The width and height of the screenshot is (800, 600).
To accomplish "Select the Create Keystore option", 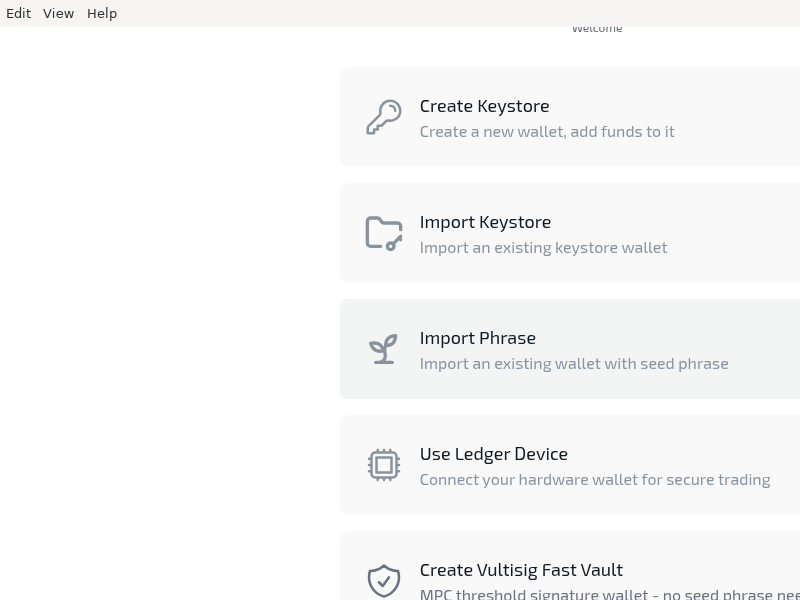I will [x=570, y=117].
